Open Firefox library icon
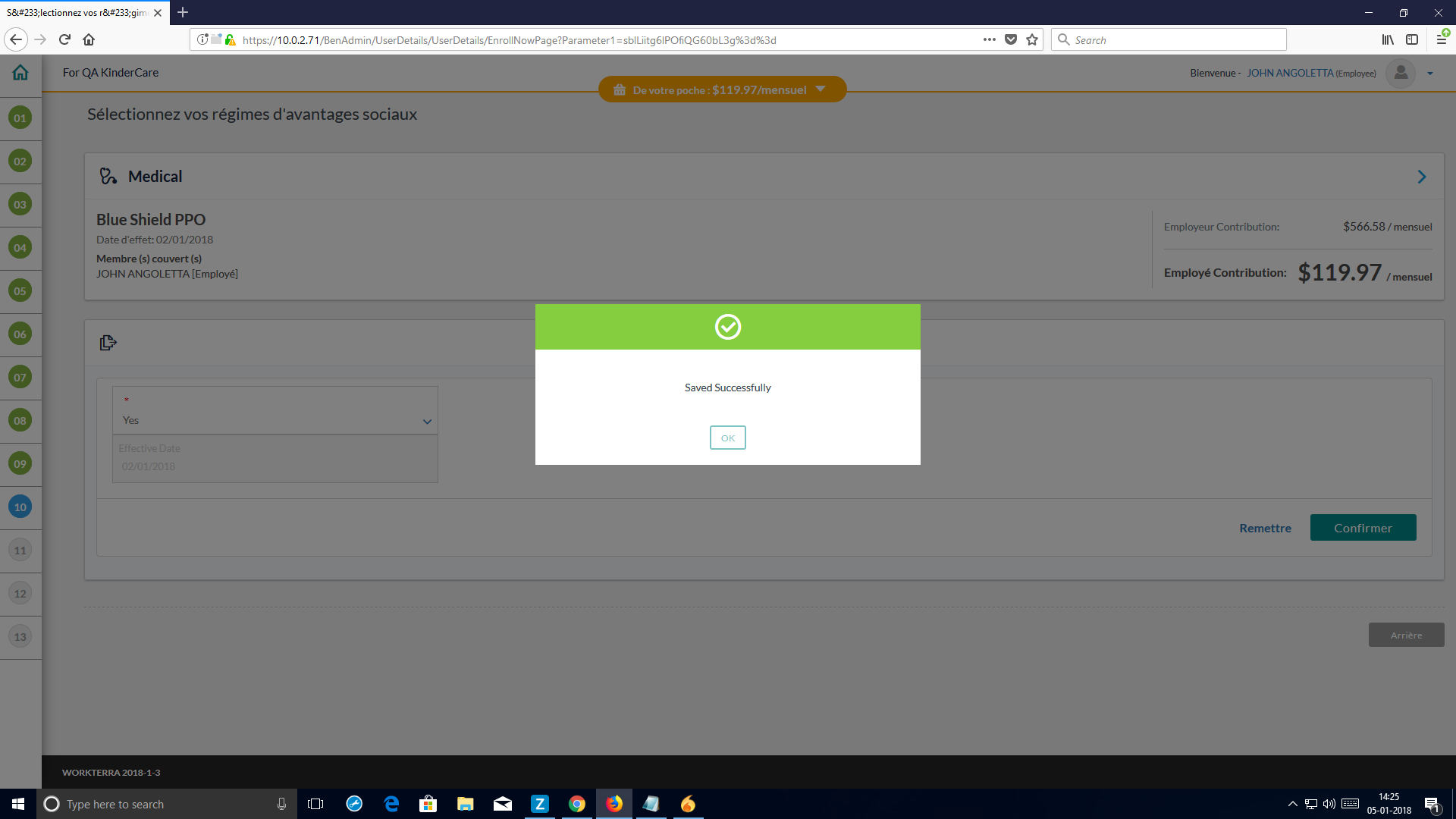 (x=1387, y=39)
